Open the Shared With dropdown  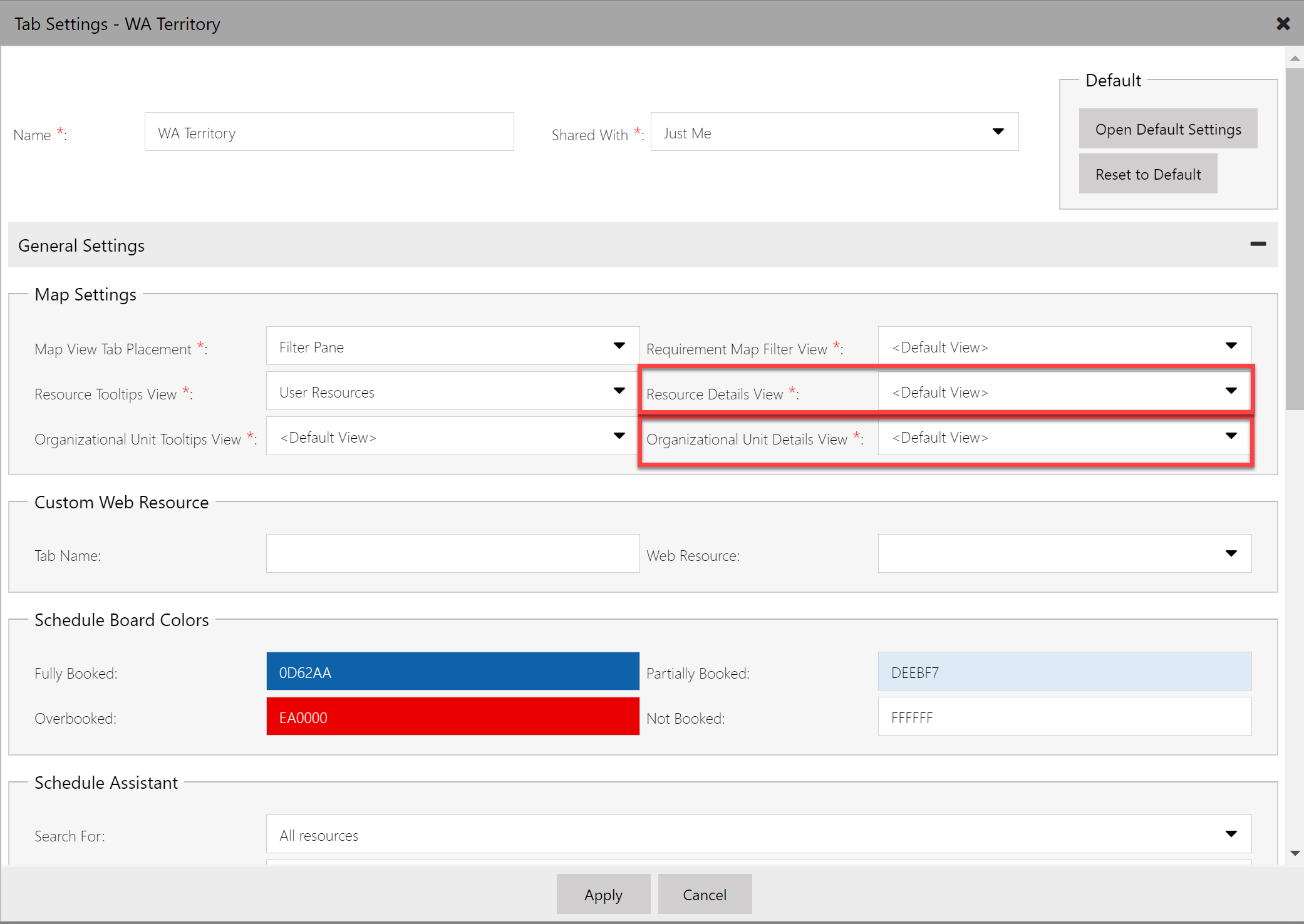click(997, 132)
